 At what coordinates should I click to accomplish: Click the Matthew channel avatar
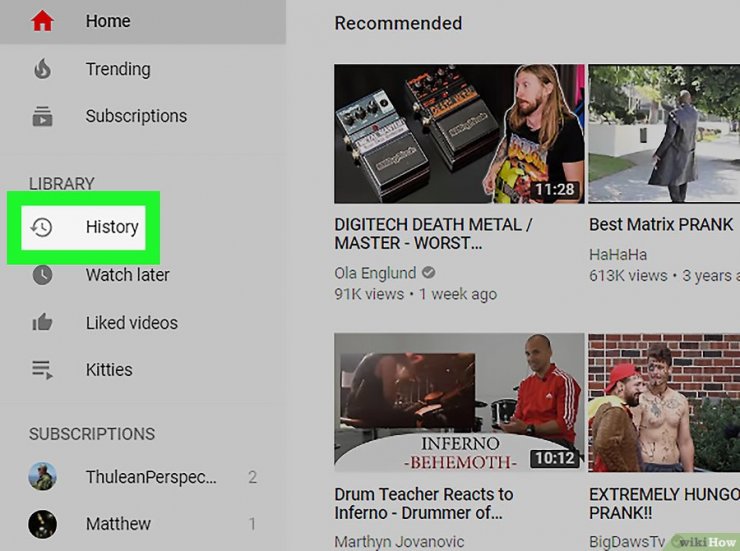point(42,524)
